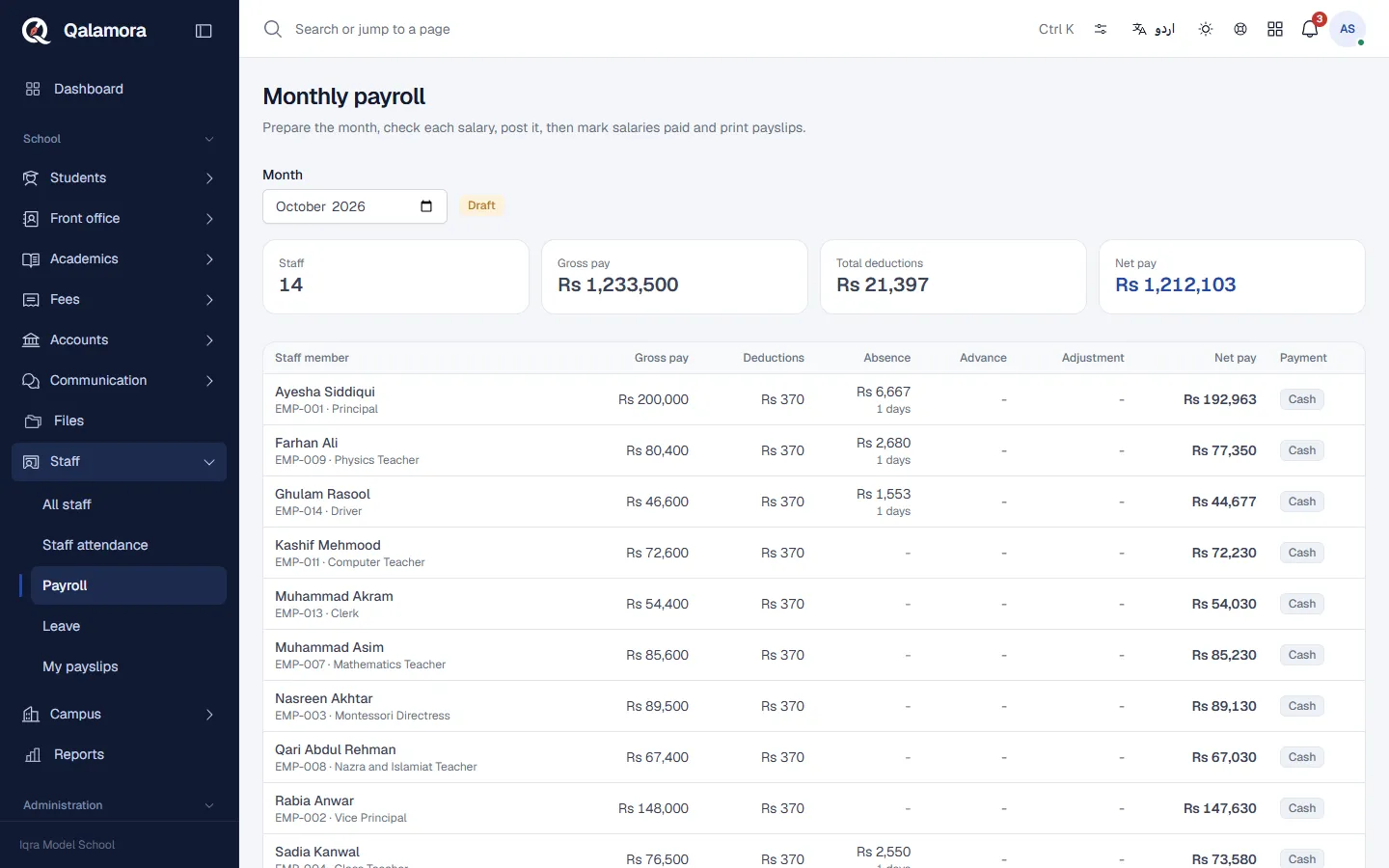The height and width of the screenshot is (868, 1389).
Task: Focus the search or jump field
Action: pos(372,29)
